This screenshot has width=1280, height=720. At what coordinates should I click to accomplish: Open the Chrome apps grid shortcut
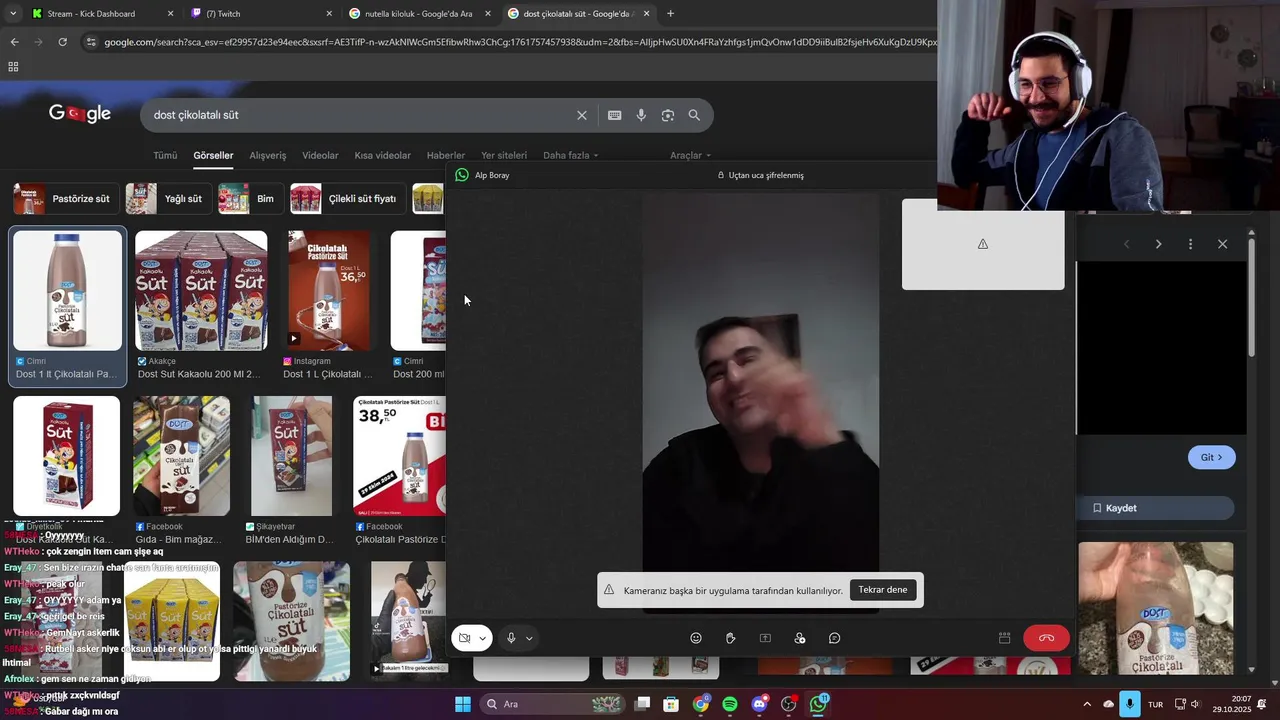pos(13,67)
